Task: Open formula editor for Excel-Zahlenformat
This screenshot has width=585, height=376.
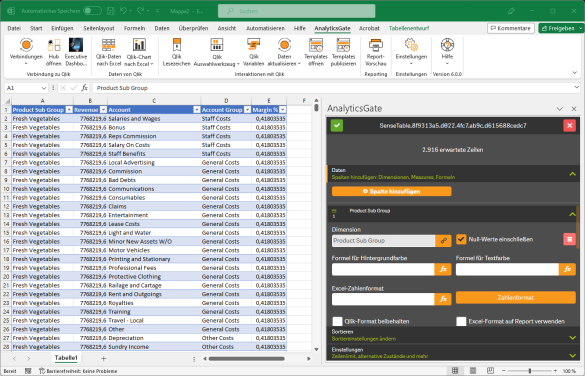Action: pyautogui.click(x=443, y=299)
